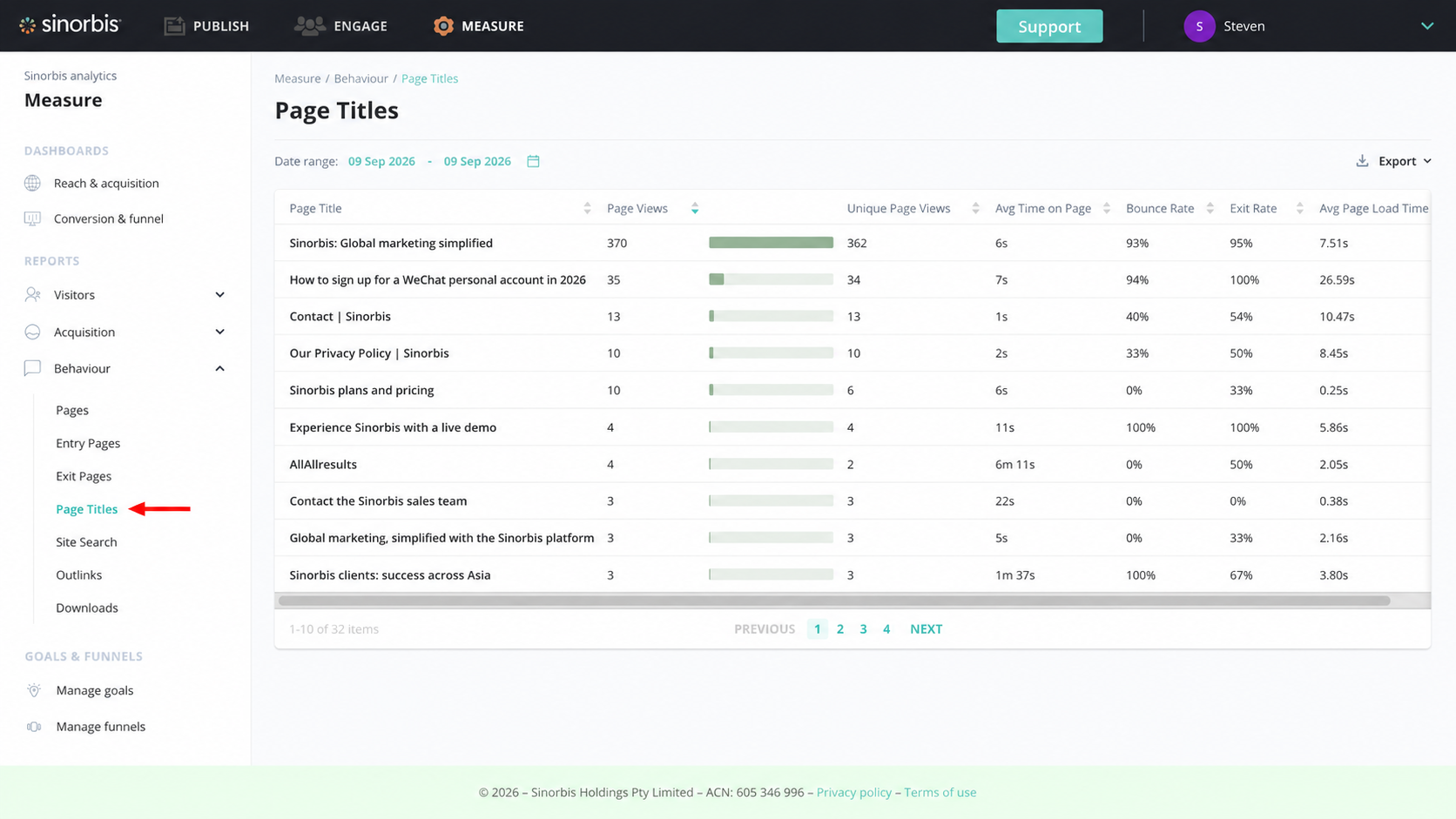Go to the NEXT results page

(926, 628)
